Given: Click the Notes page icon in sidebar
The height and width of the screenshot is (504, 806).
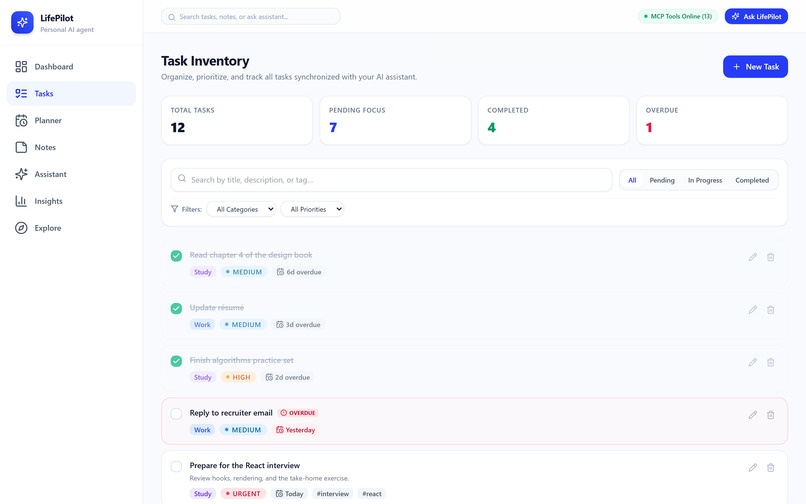Looking at the screenshot, I should tap(21, 147).
